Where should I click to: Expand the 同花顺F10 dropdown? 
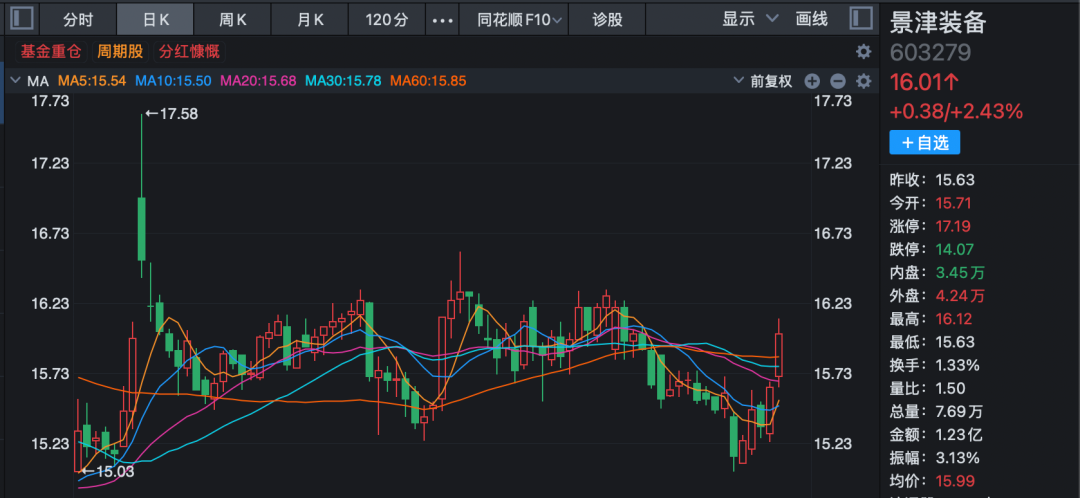[x=519, y=19]
